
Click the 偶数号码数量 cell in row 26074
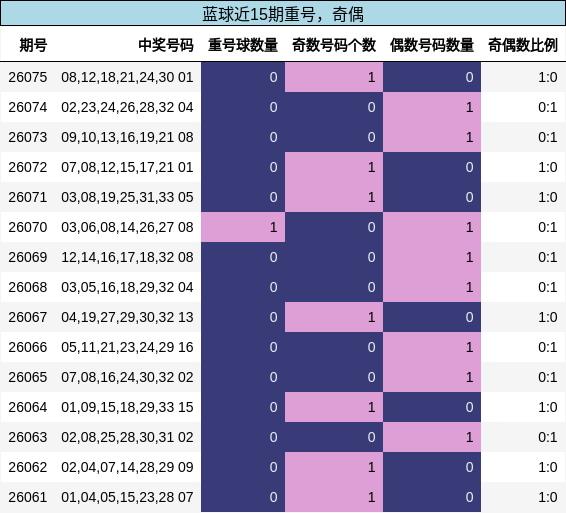point(432,107)
